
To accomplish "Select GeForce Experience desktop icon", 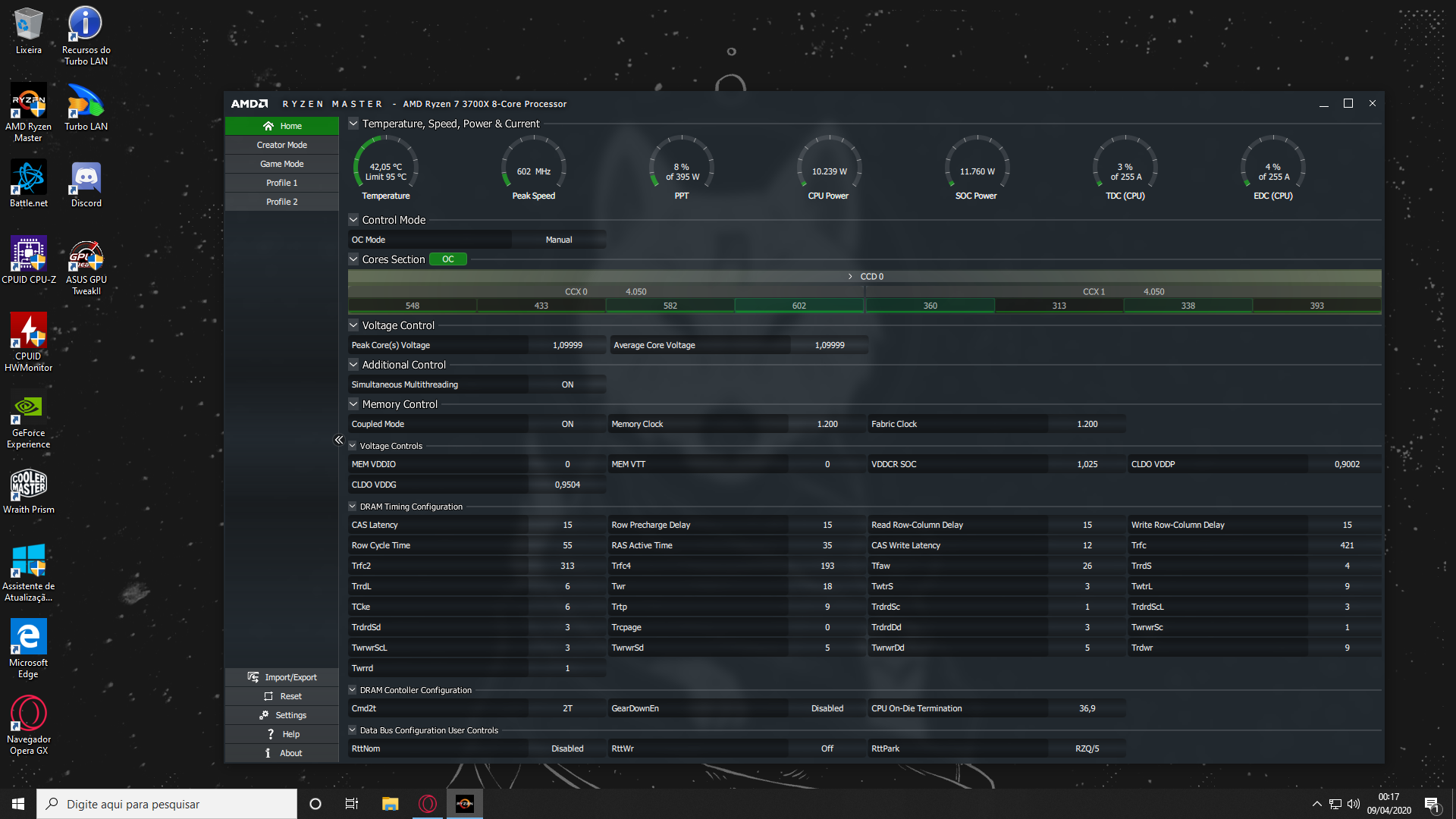I will 28,419.
